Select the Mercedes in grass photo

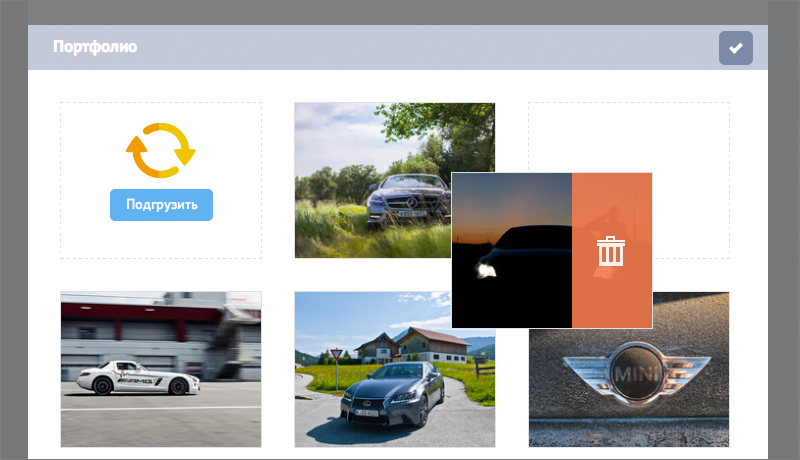372,180
